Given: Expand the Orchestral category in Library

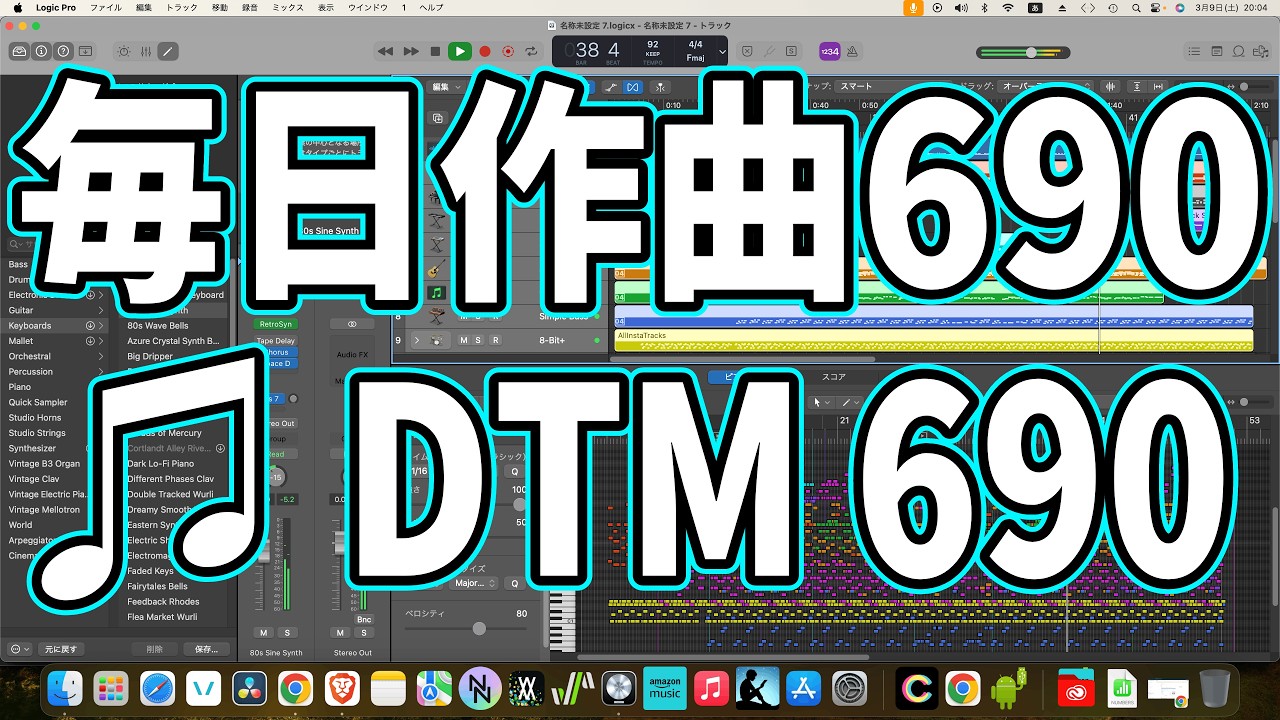Looking at the screenshot, I should (x=100, y=356).
